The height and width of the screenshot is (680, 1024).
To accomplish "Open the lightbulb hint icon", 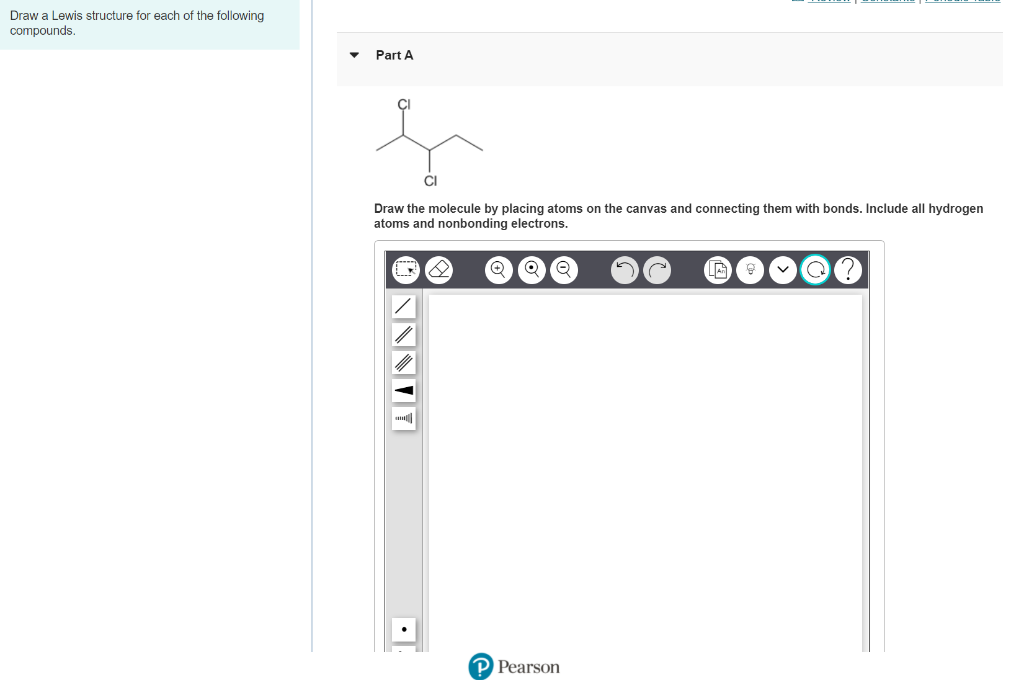I will [x=750, y=270].
